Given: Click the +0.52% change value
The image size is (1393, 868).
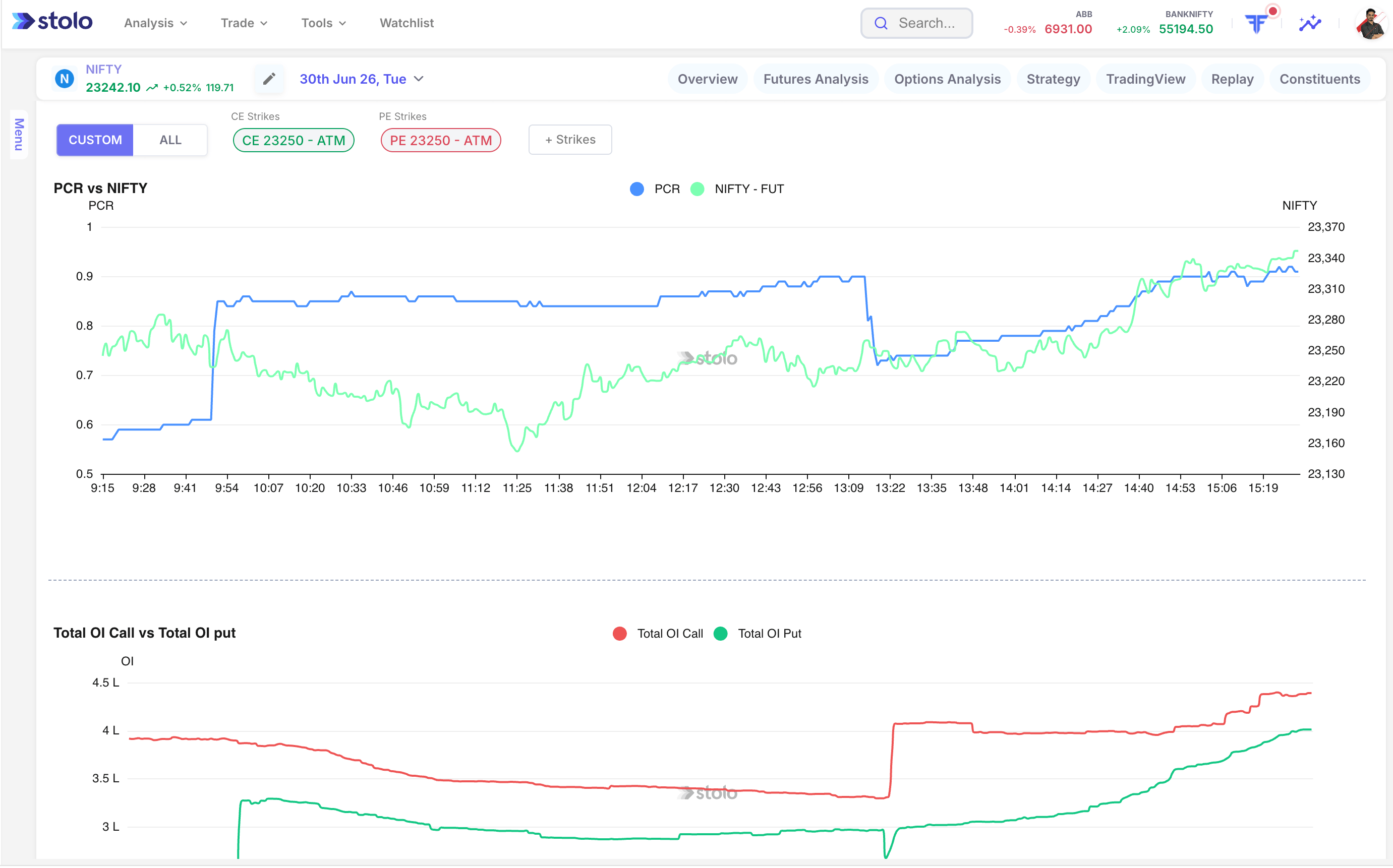Looking at the screenshot, I should coord(182,88).
